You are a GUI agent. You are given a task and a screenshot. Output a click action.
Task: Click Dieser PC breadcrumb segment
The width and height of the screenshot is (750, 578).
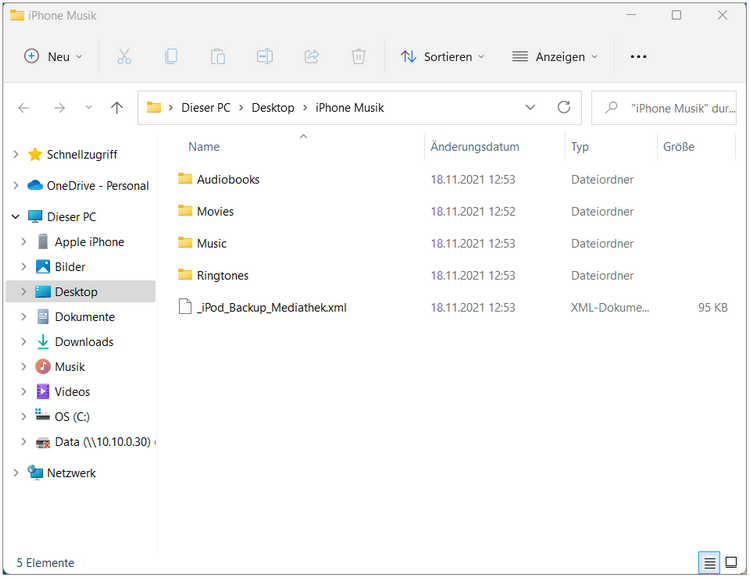(206, 108)
